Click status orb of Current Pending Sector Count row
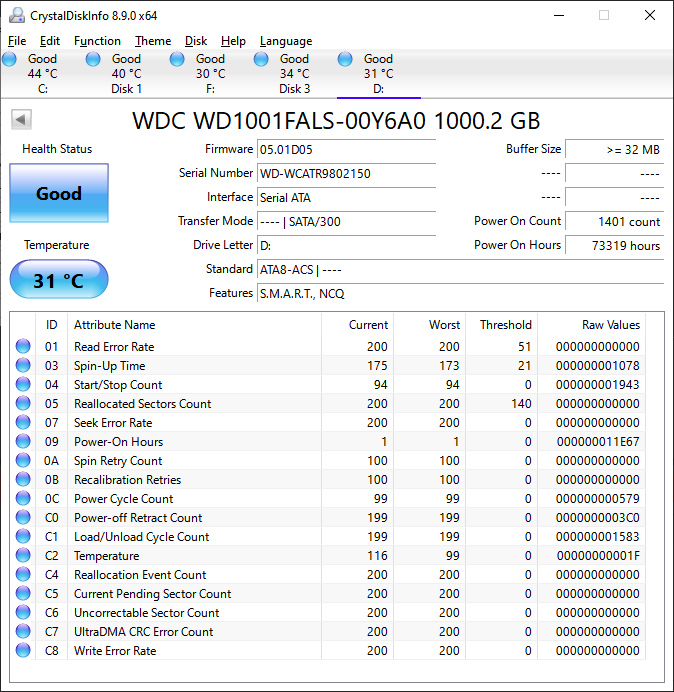 click(23, 593)
